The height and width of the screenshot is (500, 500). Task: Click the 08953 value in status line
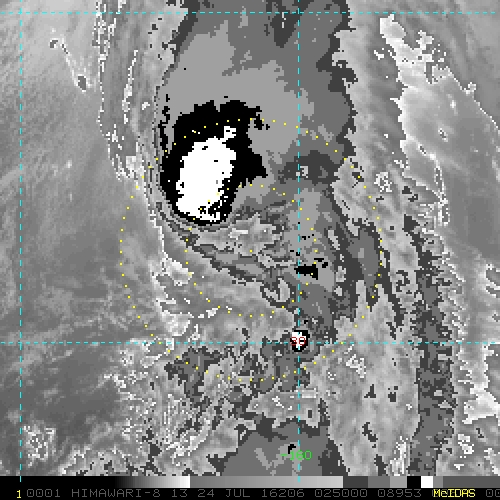(399, 493)
